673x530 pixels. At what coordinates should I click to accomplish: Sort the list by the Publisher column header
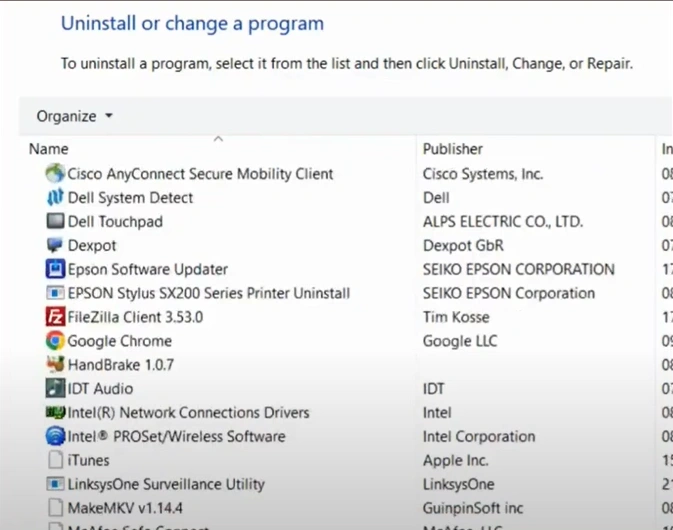pyautogui.click(x=453, y=149)
